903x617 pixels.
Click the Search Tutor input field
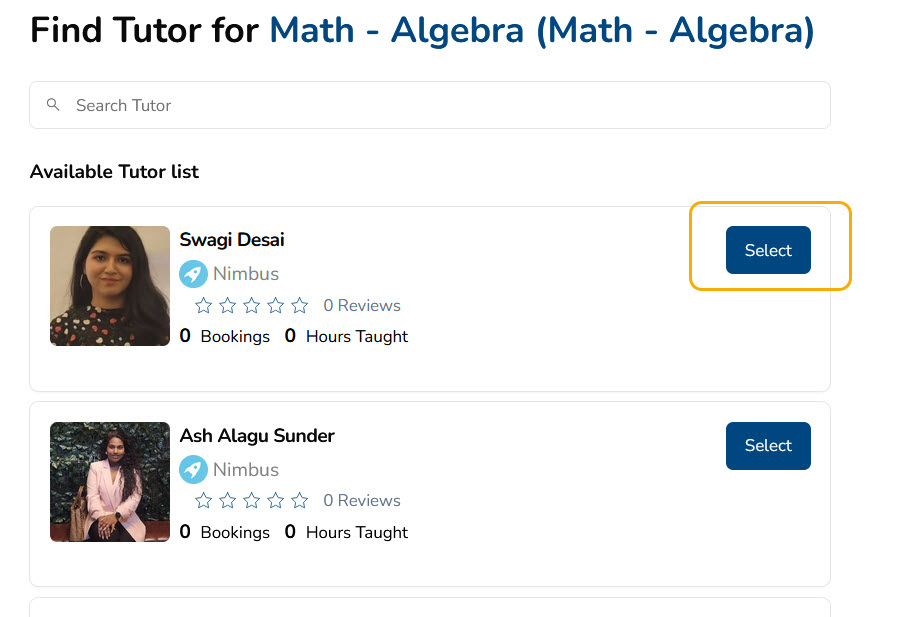[x=430, y=105]
